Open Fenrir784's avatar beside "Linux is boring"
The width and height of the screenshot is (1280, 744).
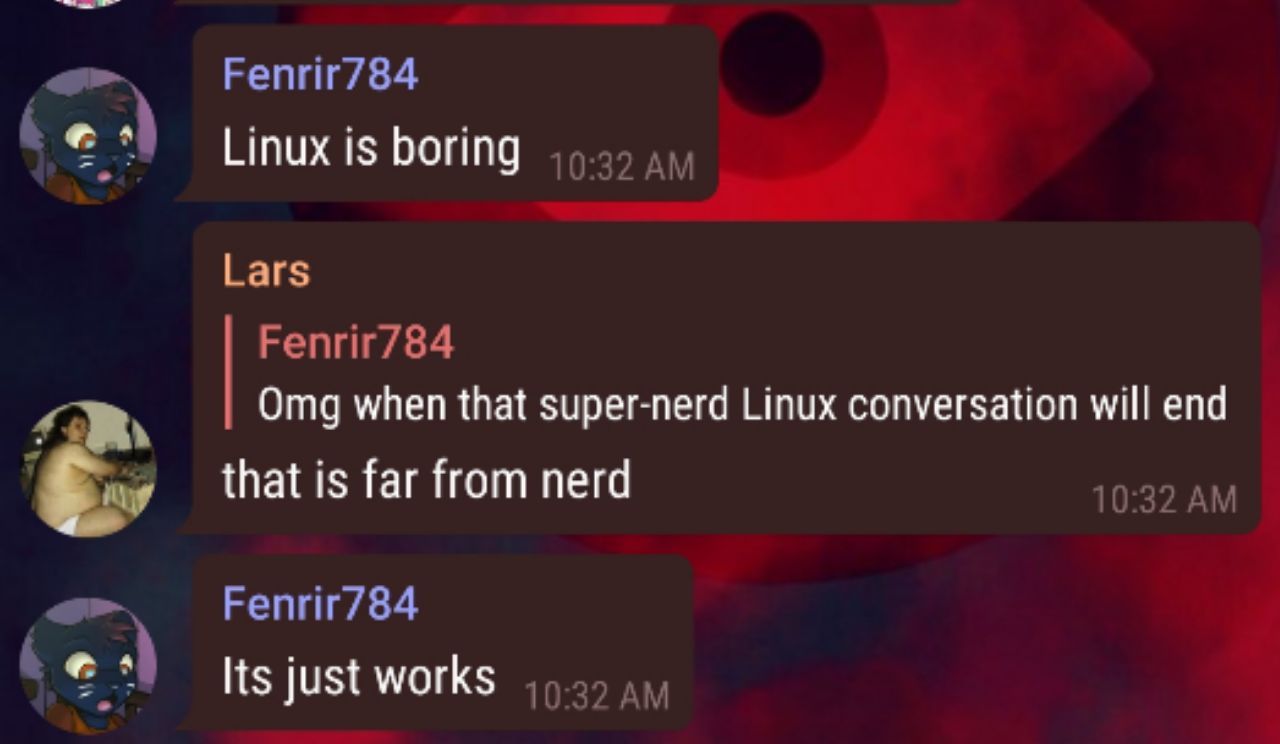tap(88, 135)
